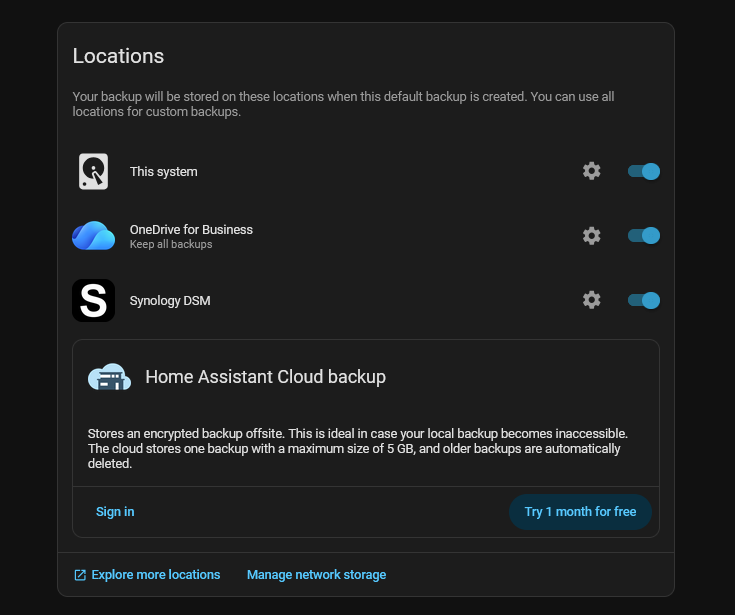This screenshot has width=735, height=615.
Task: Click the Keep all backups subtitle
Action: [x=171, y=244]
